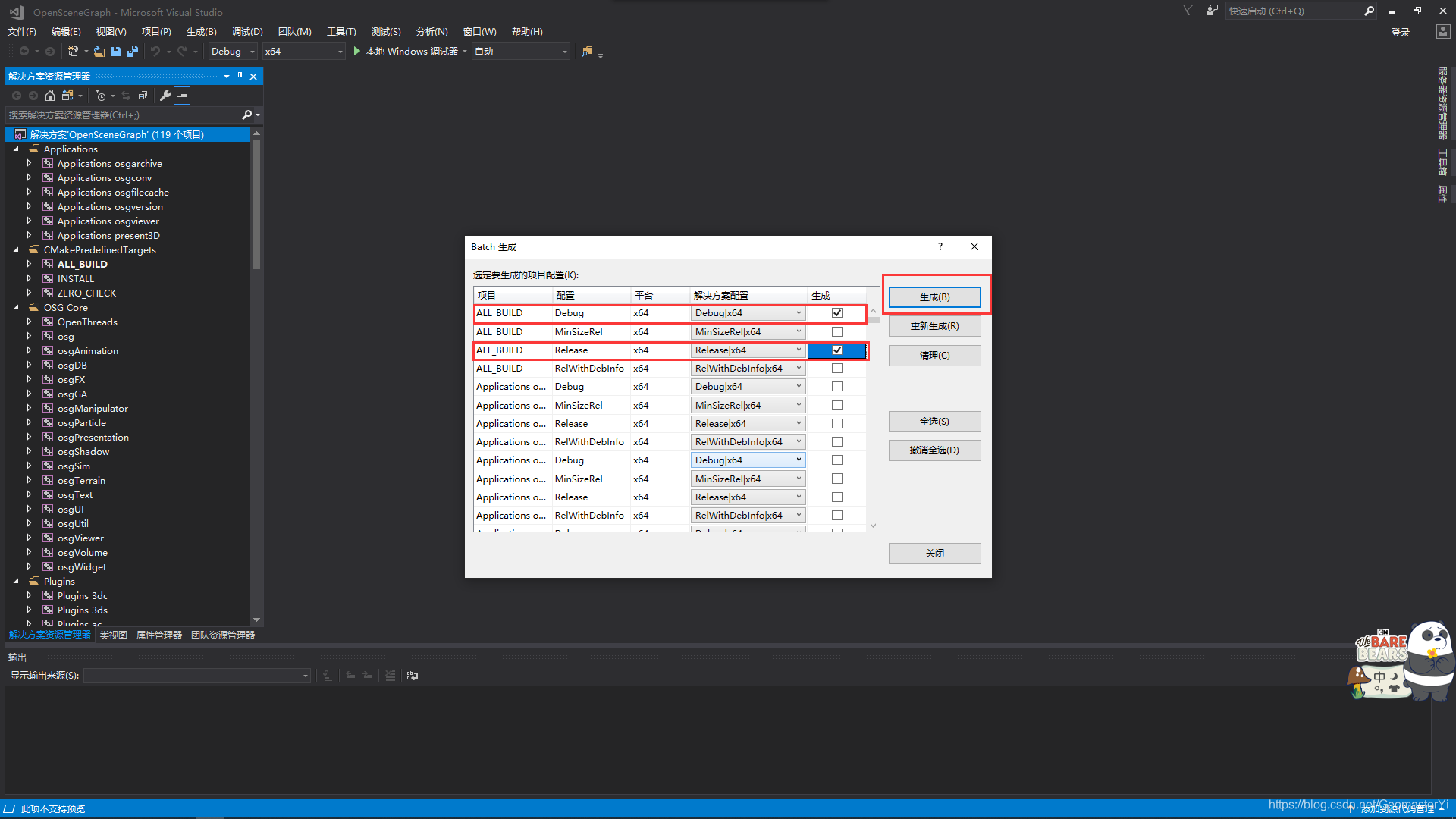Open the 自动 dropdown in the toolbar

click(520, 52)
